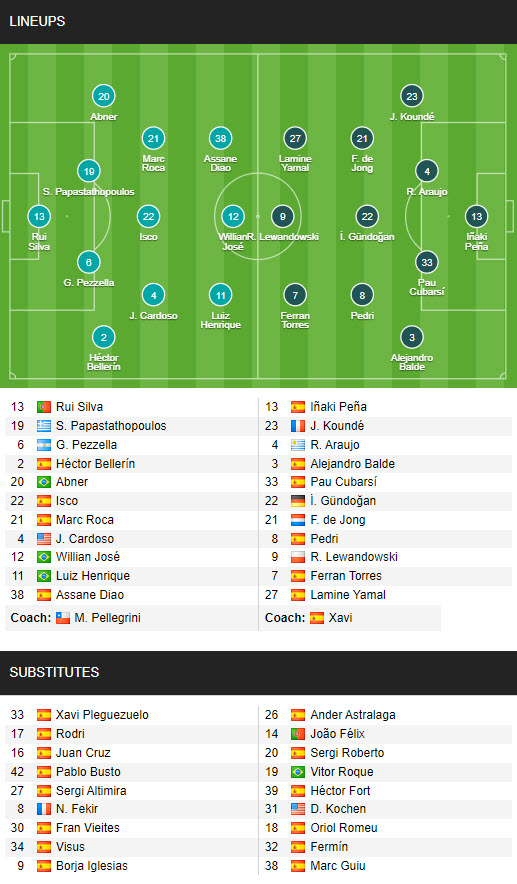Select Lamine Yamal's number 27 pitch marker
This screenshot has height=884, width=517.
point(295,138)
